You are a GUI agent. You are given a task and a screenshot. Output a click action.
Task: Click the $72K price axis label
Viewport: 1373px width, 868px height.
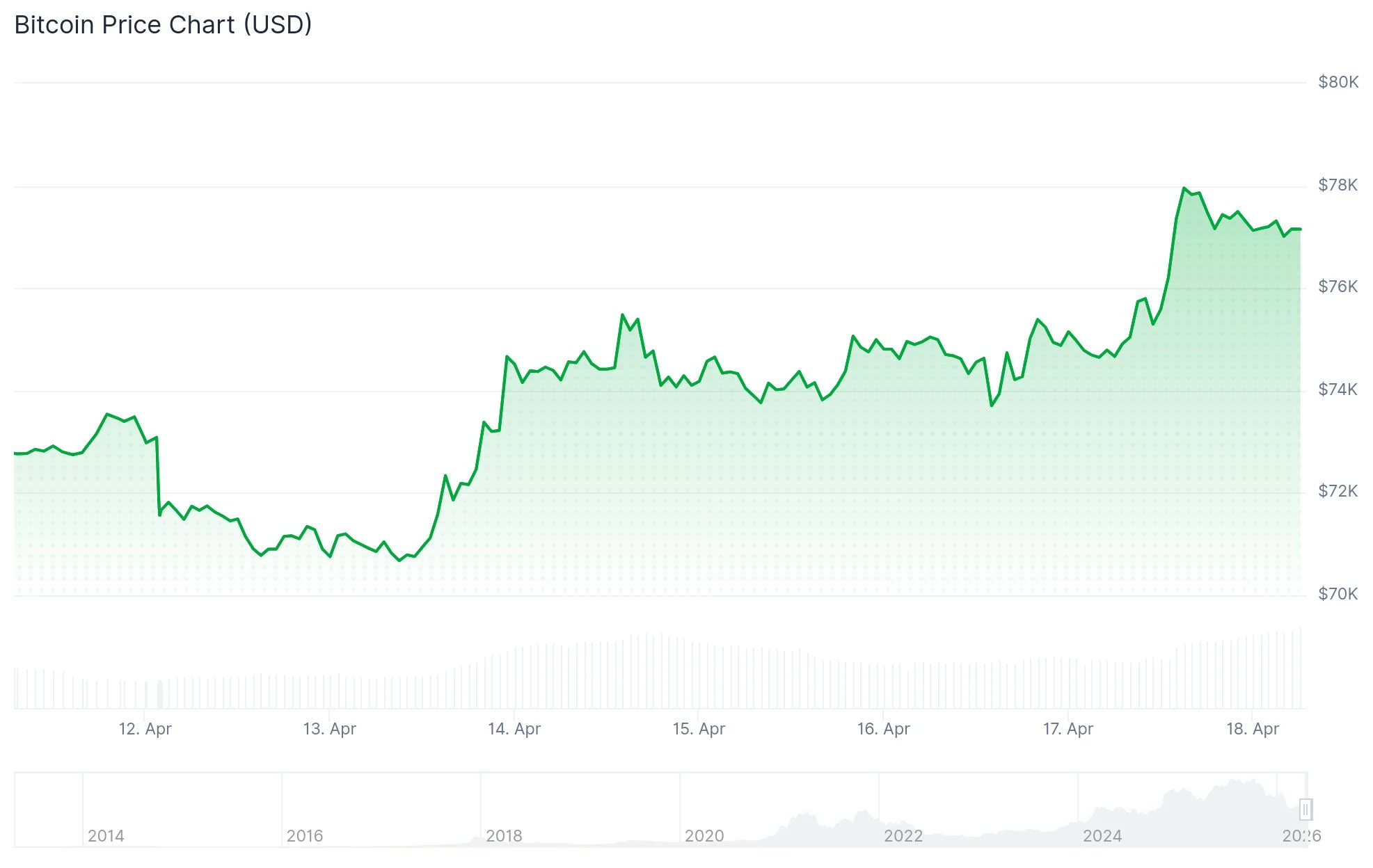coord(1338,491)
